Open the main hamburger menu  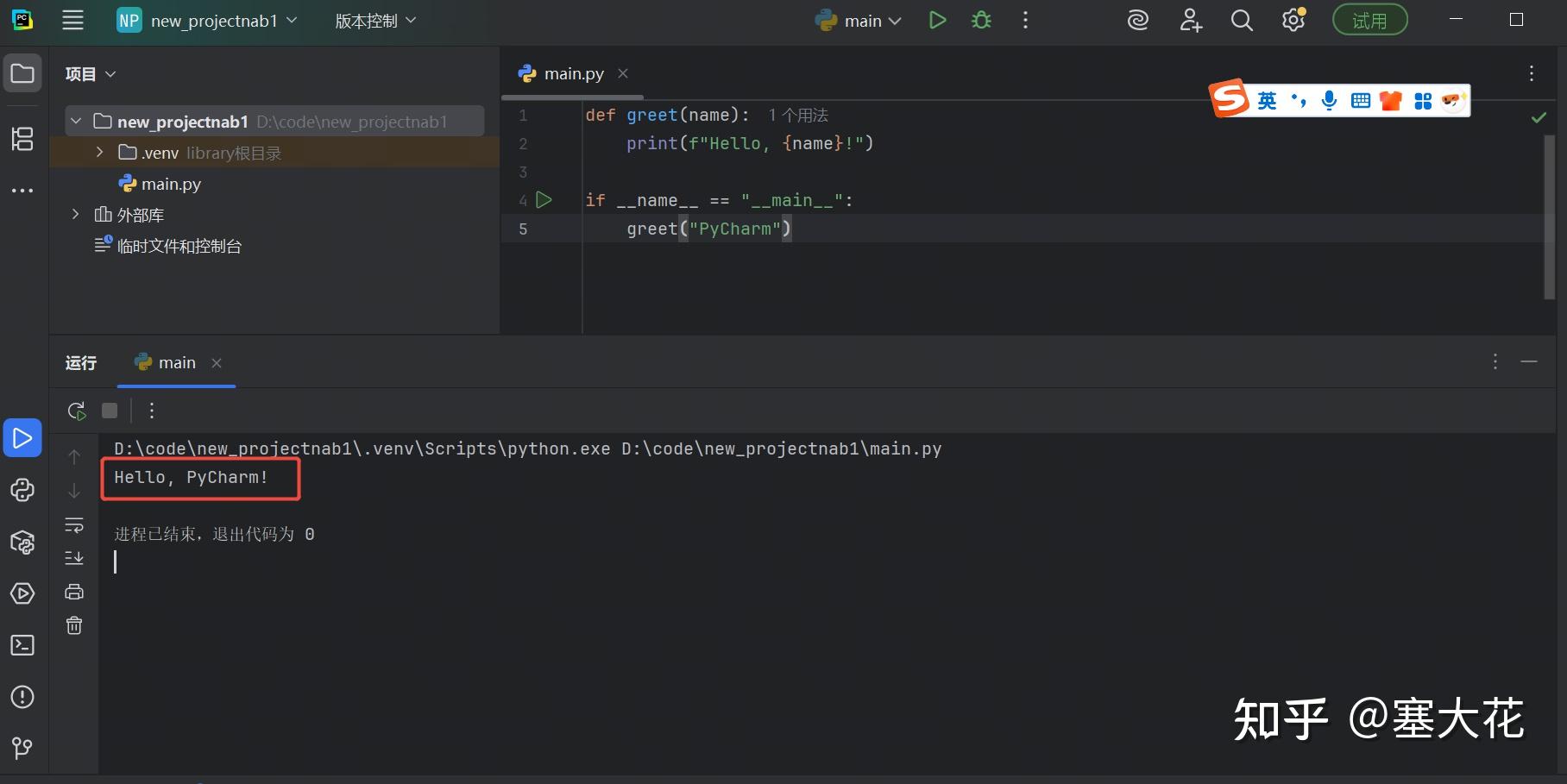click(73, 21)
